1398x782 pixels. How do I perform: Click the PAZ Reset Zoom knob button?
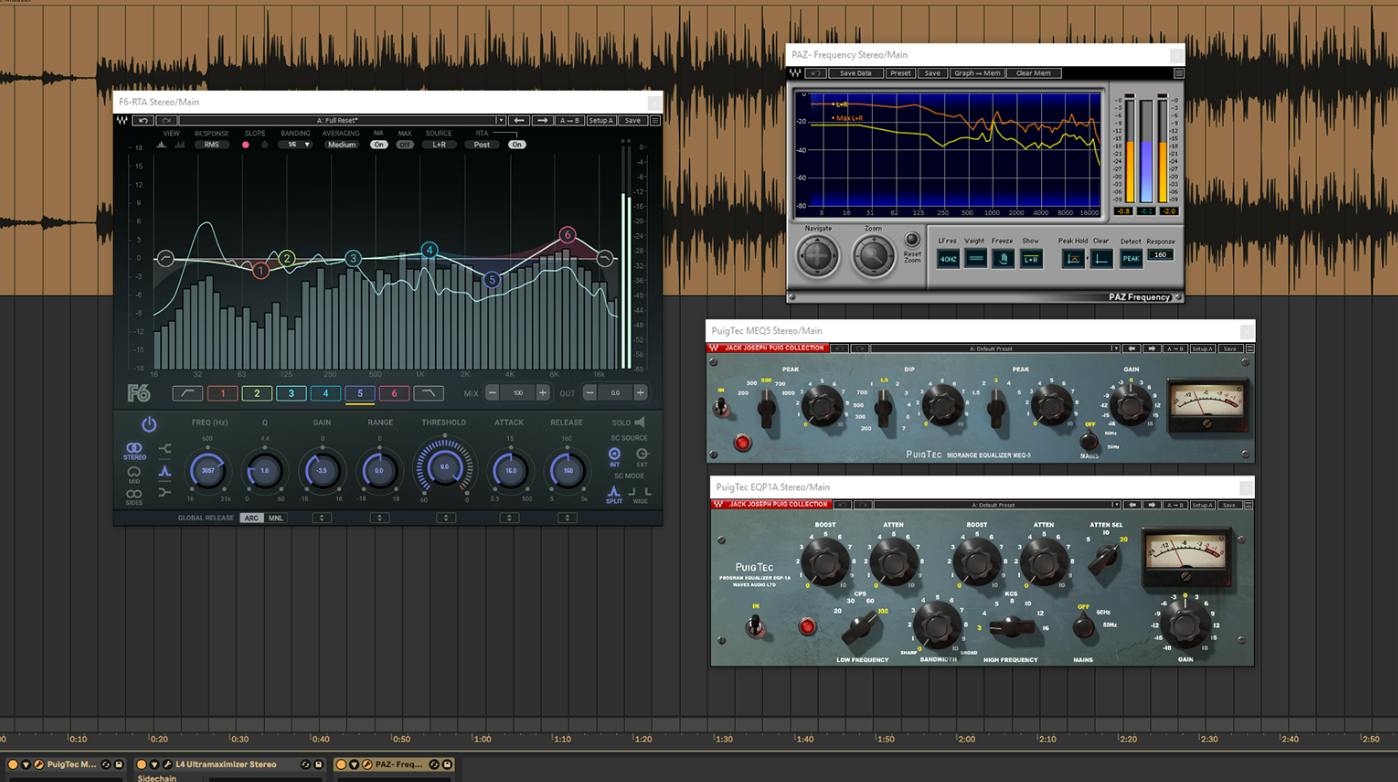[x=912, y=240]
